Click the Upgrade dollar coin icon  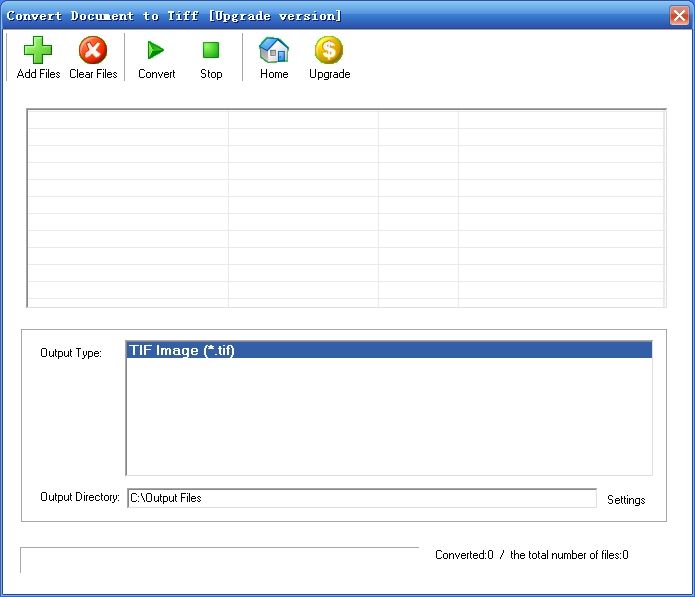tap(329, 50)
